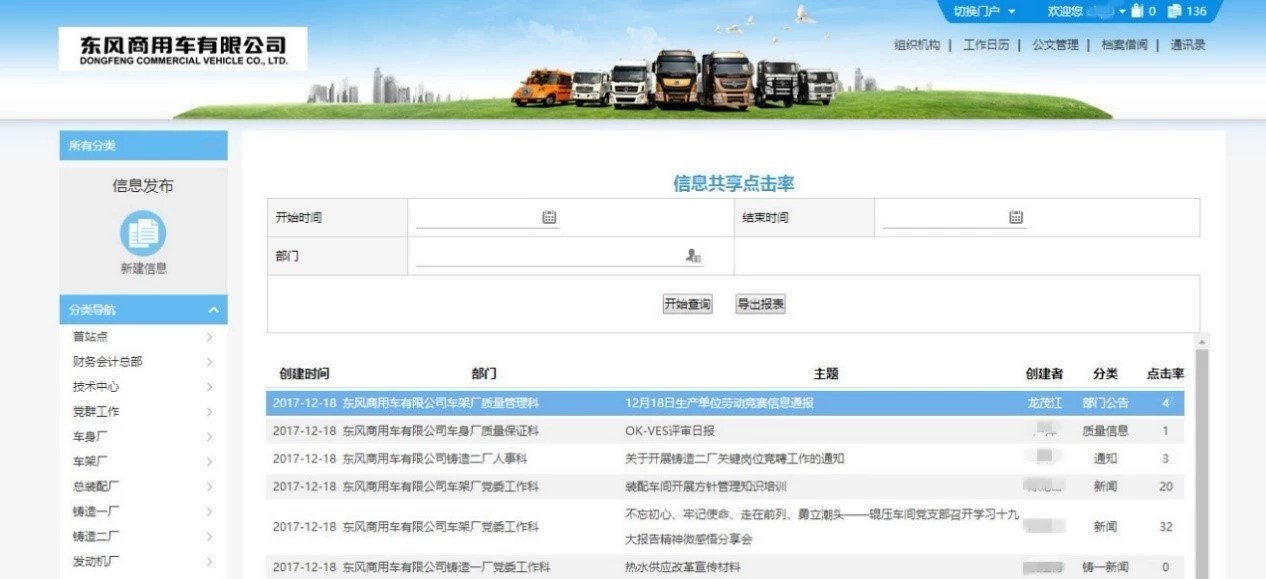The height and width of the screenshot is (579, 1266).
Task: Open the 切换门户 dropdown
Action: click(x=983, y=11)
